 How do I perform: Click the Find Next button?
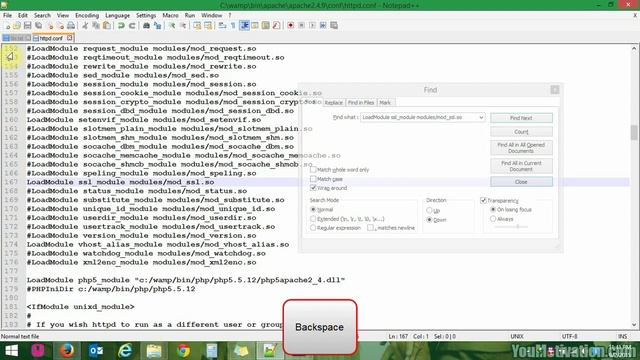[521, 118]
